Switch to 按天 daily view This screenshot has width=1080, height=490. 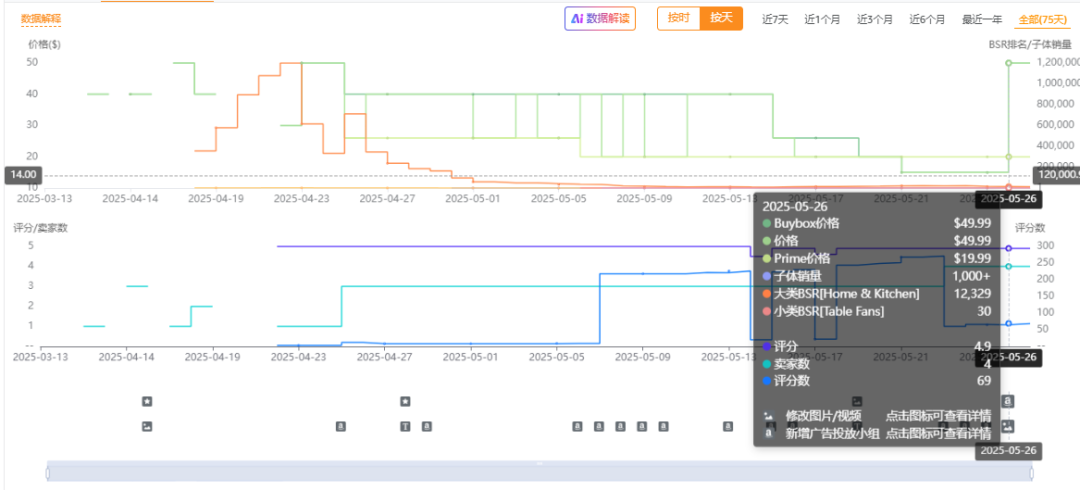tap(721, 18)
